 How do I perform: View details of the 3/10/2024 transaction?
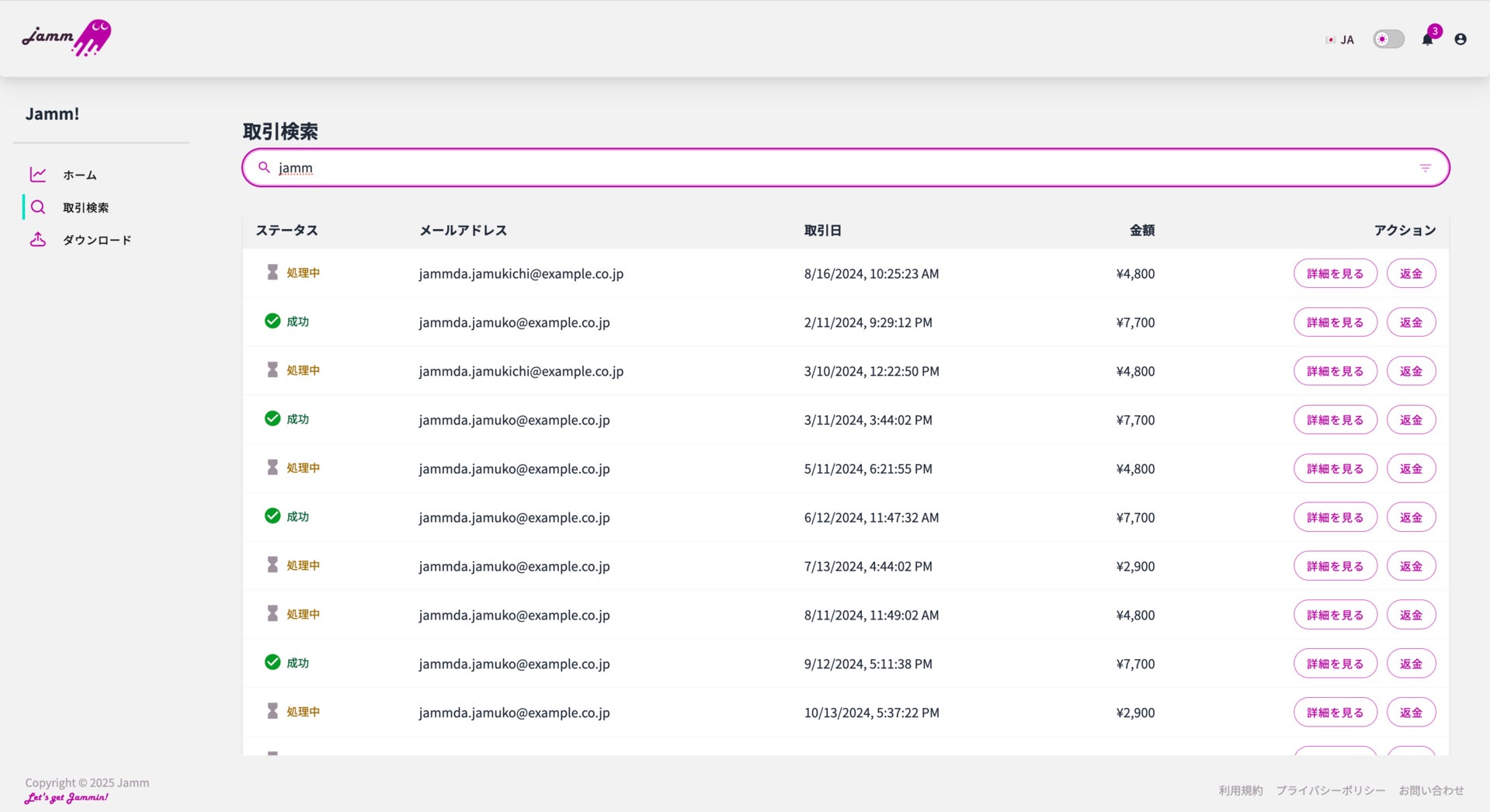pyautogui.click(x=1335, y=371)
